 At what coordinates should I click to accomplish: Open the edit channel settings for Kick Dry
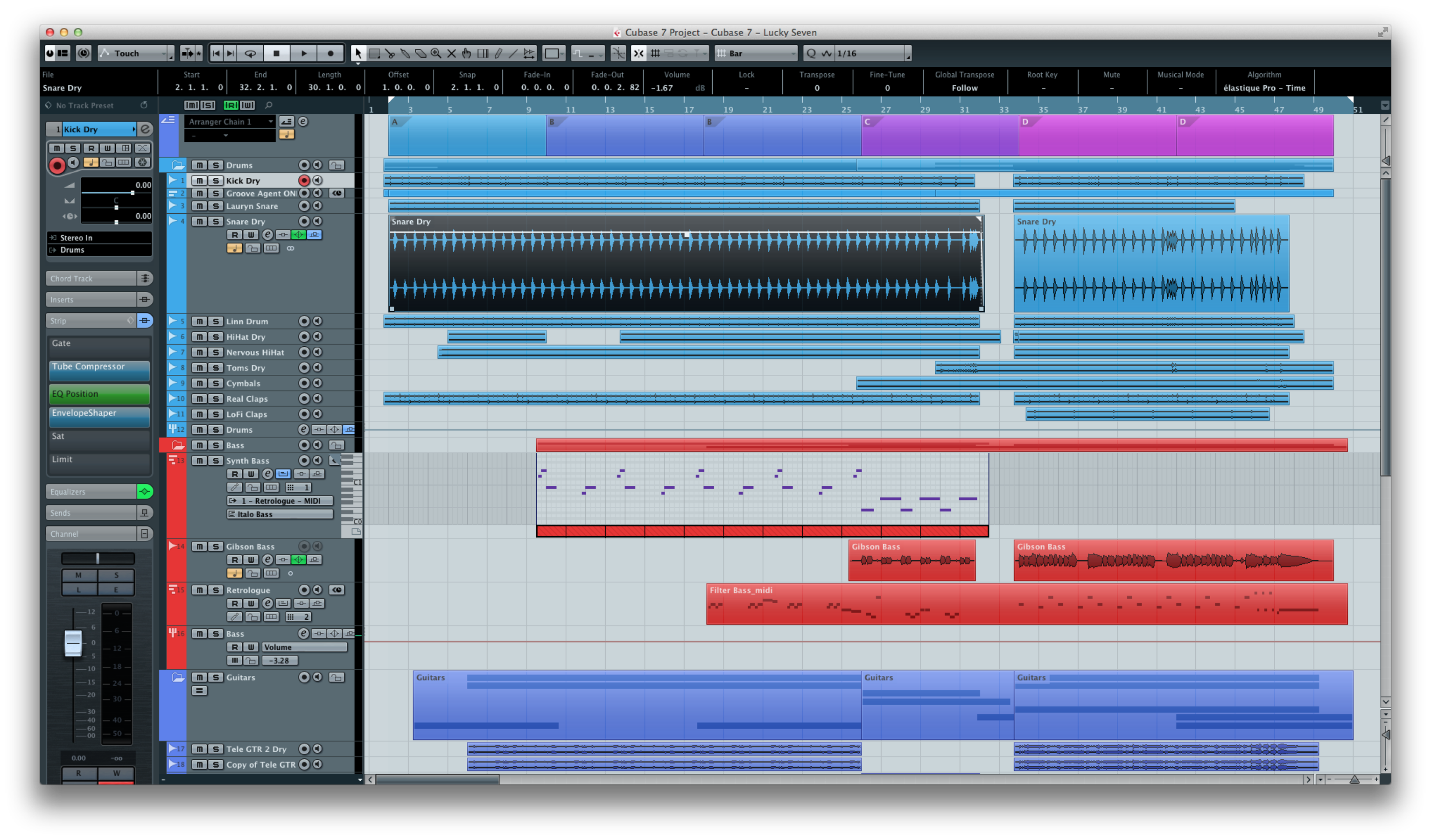click(x=147, y=129)
